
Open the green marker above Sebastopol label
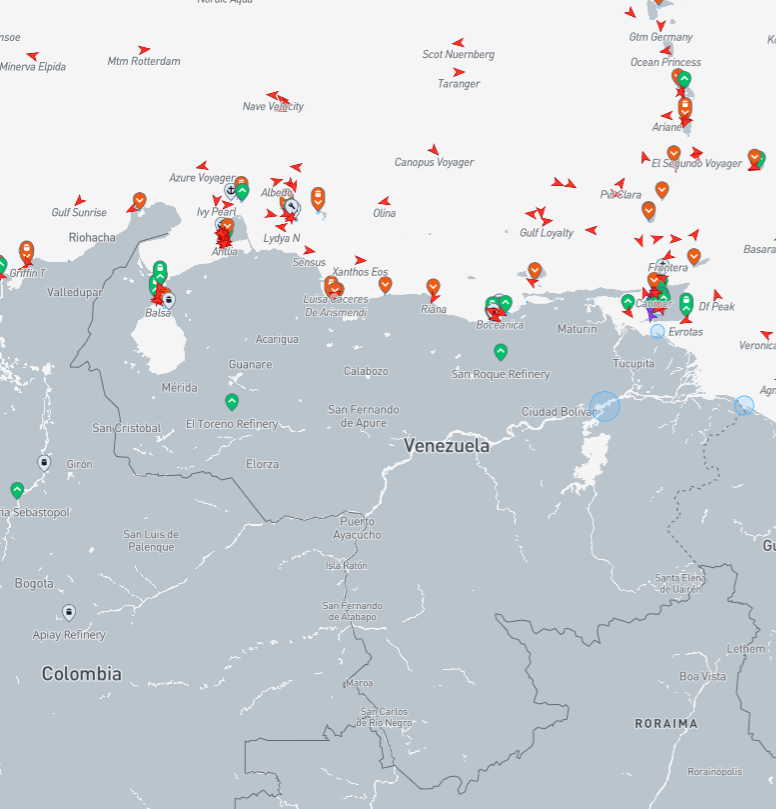17,490
